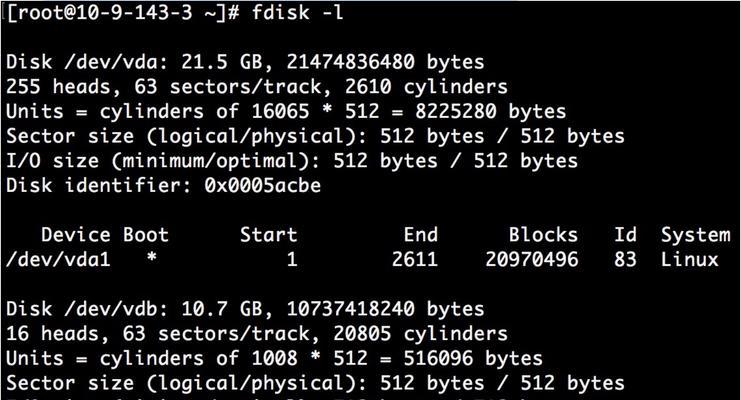Click the End column header

[x=421, y=235]
